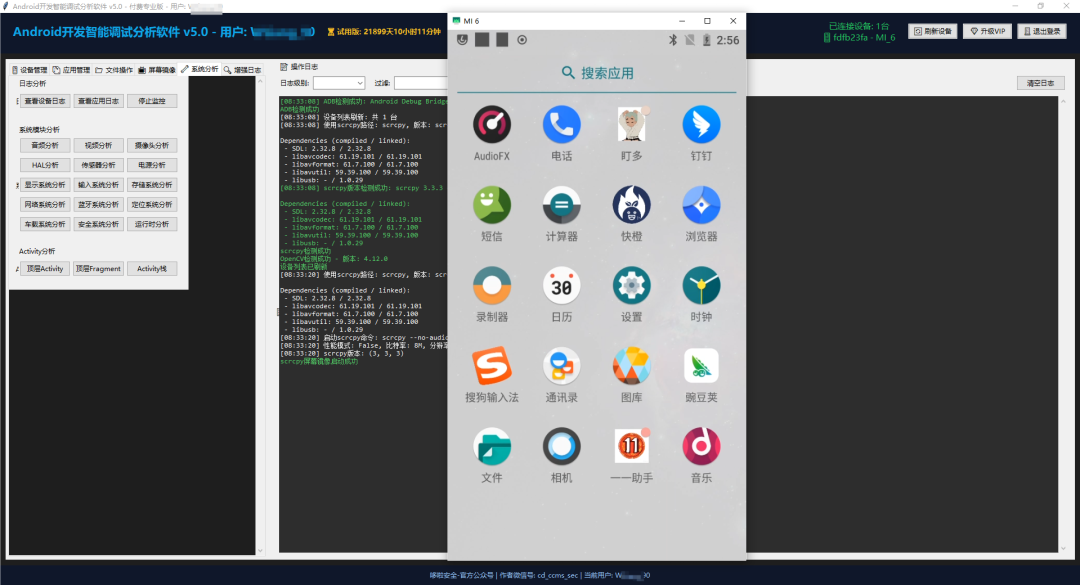Click the 试用版 trial countdown text
The image size is (1080, 585).
point(384,31)
